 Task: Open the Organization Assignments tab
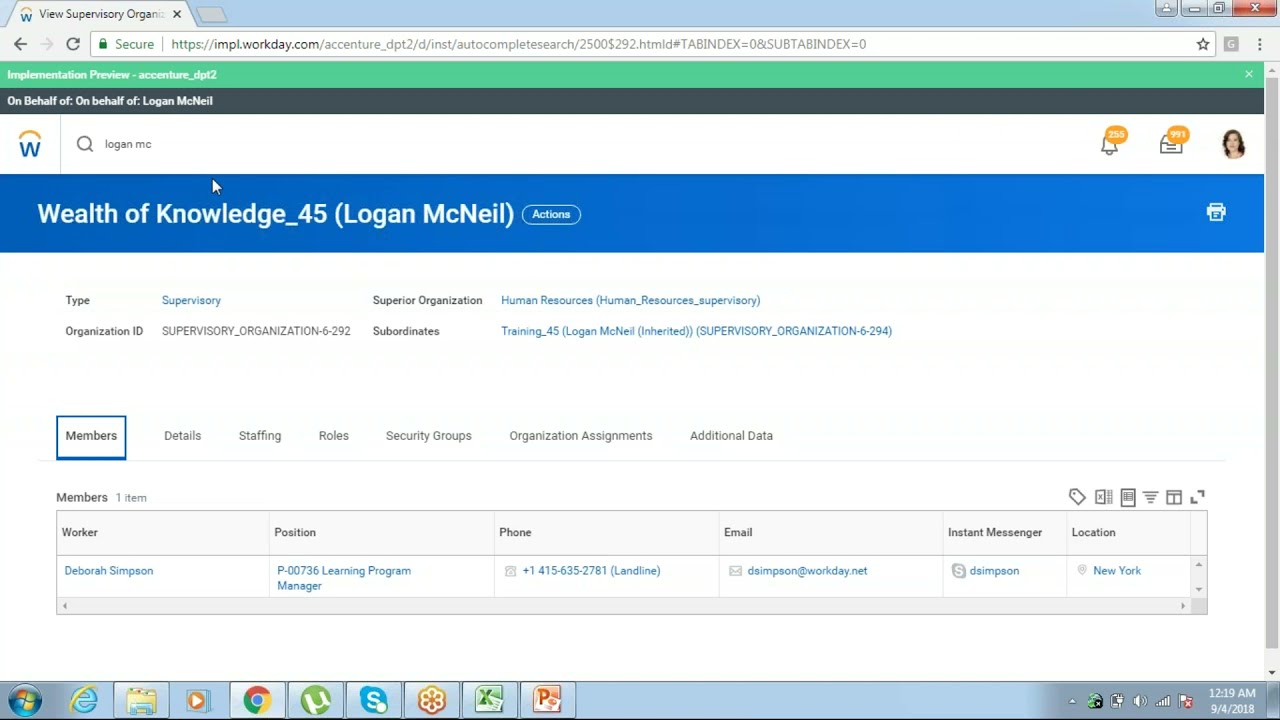(581, 436)
